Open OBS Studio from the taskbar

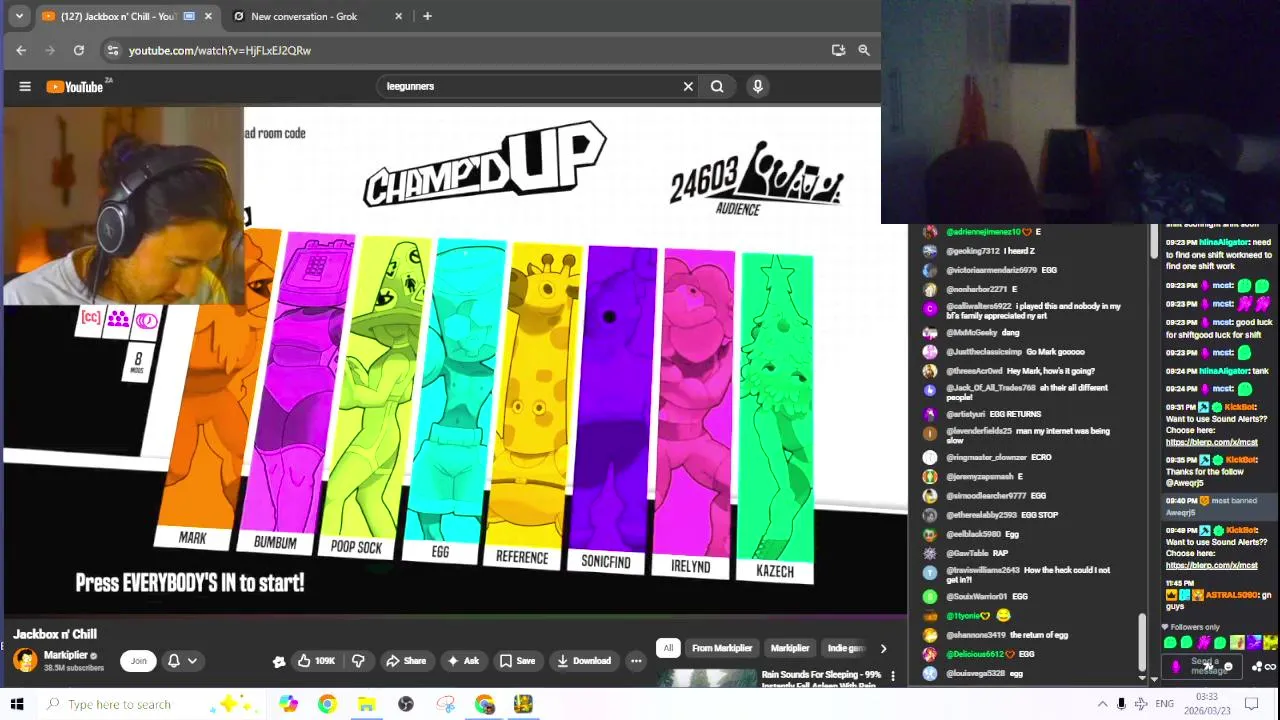click(406, 704)
